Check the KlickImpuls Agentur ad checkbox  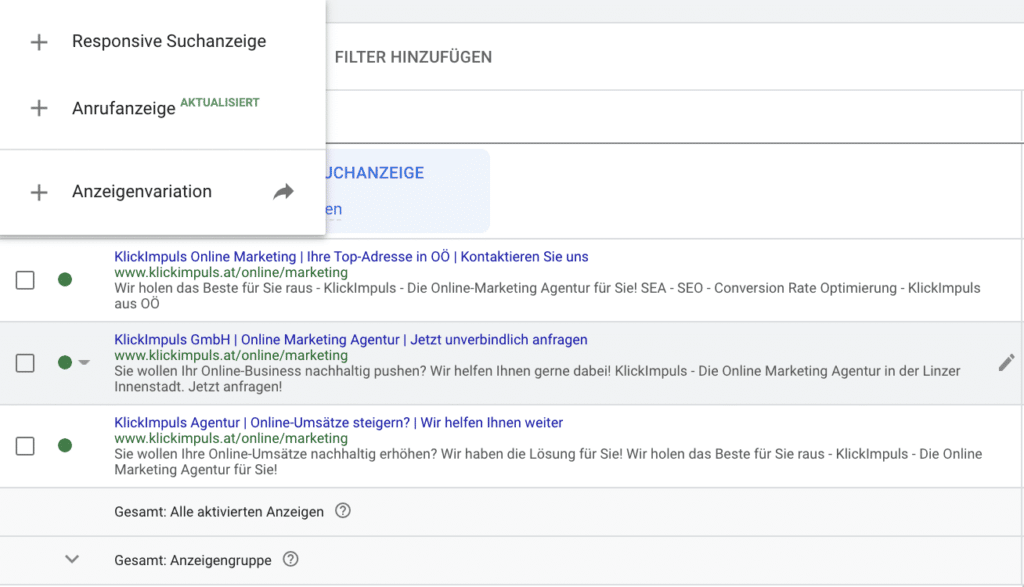tap(25, 446)
